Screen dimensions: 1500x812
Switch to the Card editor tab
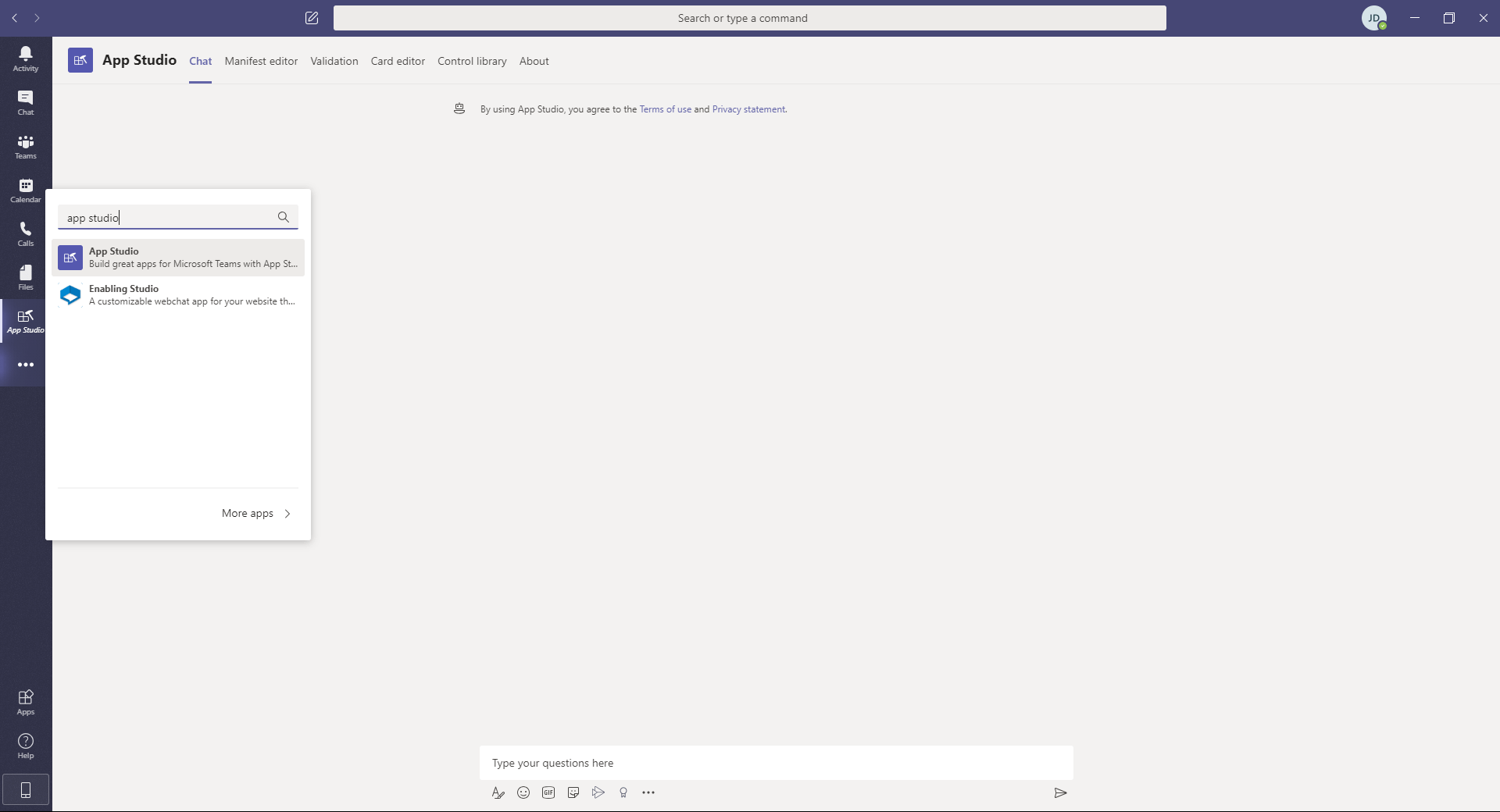pyautogui.click(x=398, y=61)
